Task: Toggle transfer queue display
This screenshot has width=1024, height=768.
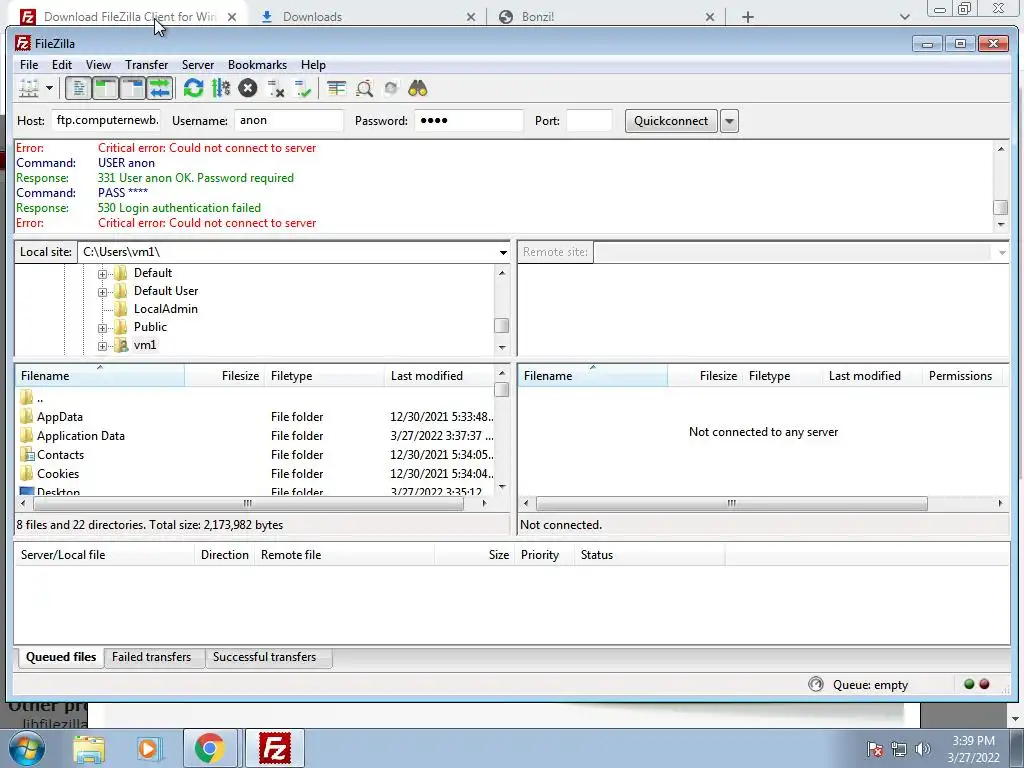Action: [159, 88]
